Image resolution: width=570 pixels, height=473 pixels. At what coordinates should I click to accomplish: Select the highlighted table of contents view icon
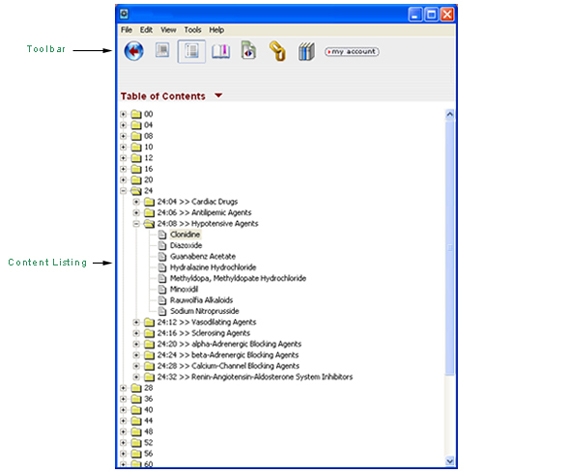click(x=192, y=51)
